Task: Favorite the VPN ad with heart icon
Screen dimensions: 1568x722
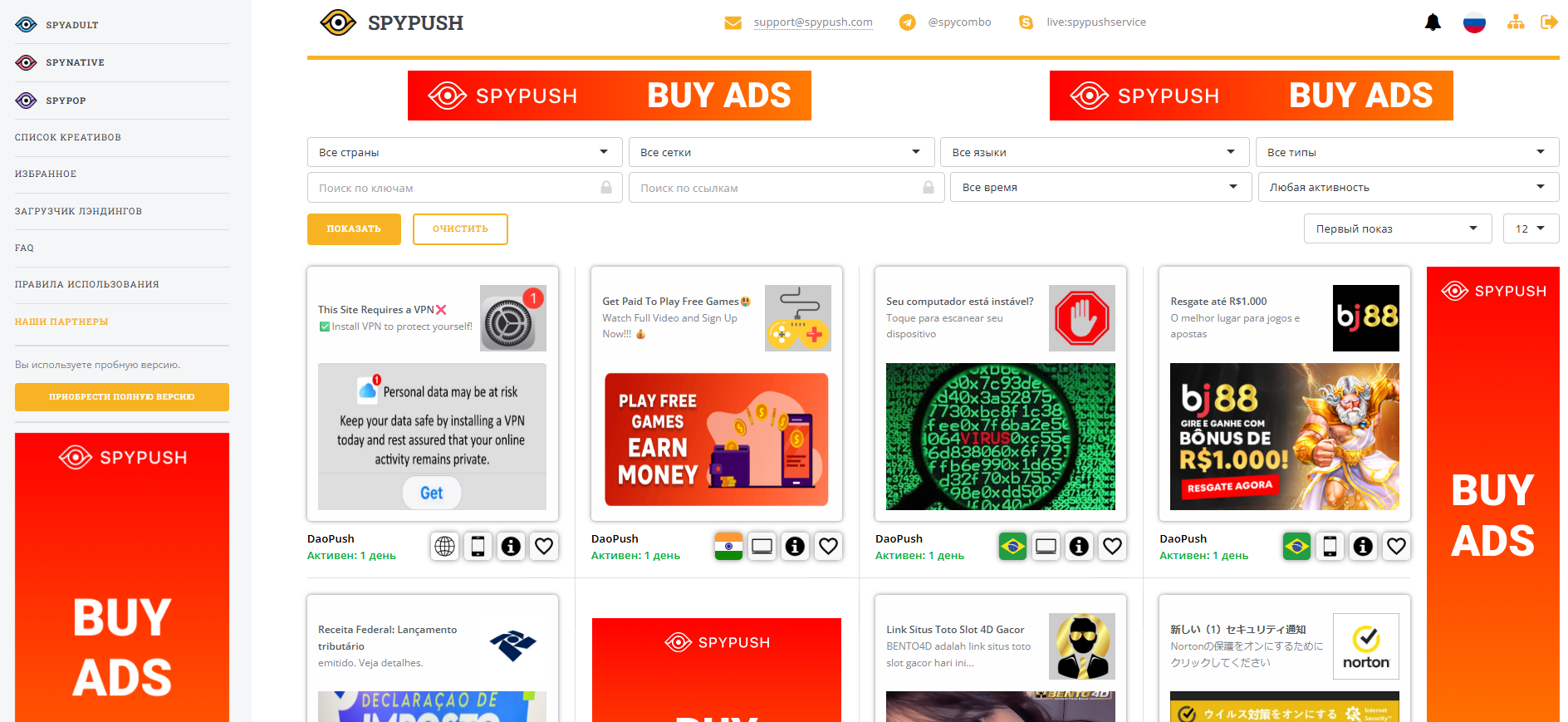Action: [x=544, y=546]
